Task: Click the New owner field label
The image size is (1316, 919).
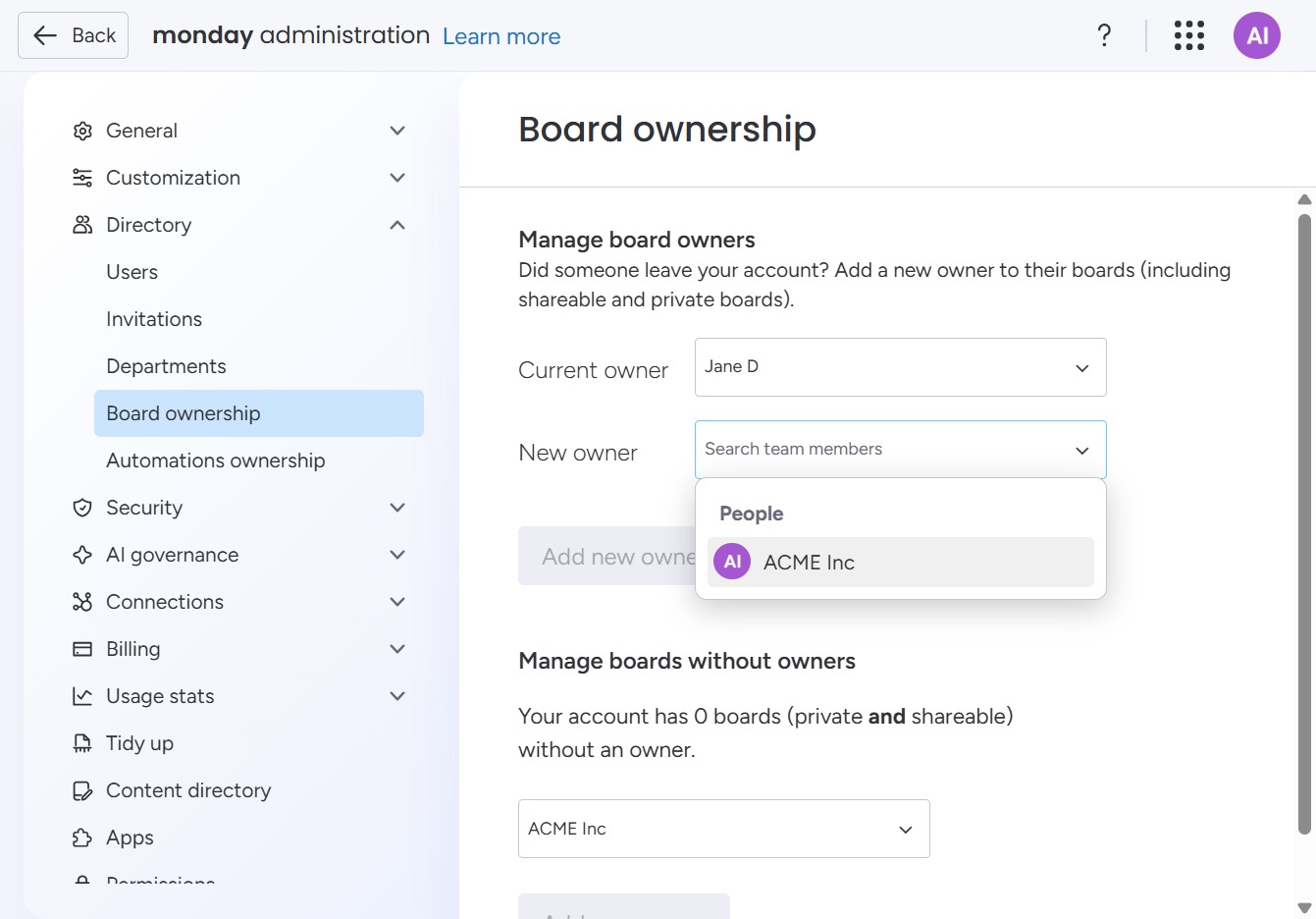Action: click(578, 453)
